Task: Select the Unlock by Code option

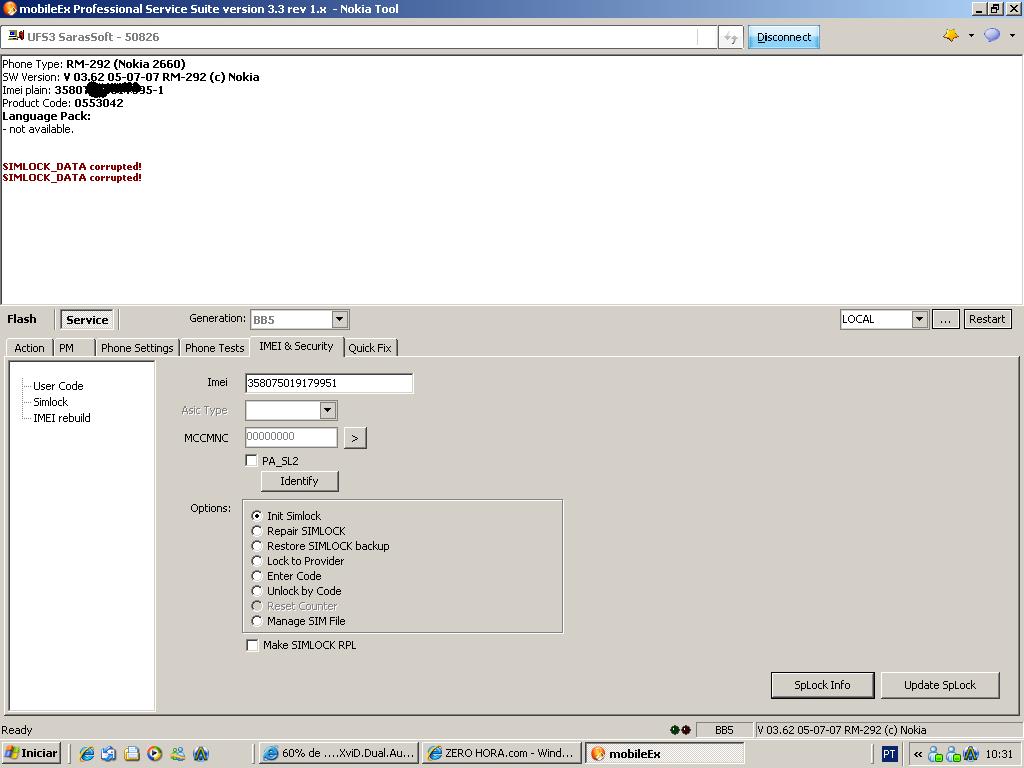Action: pyautogui.click(x=257, y=591)
